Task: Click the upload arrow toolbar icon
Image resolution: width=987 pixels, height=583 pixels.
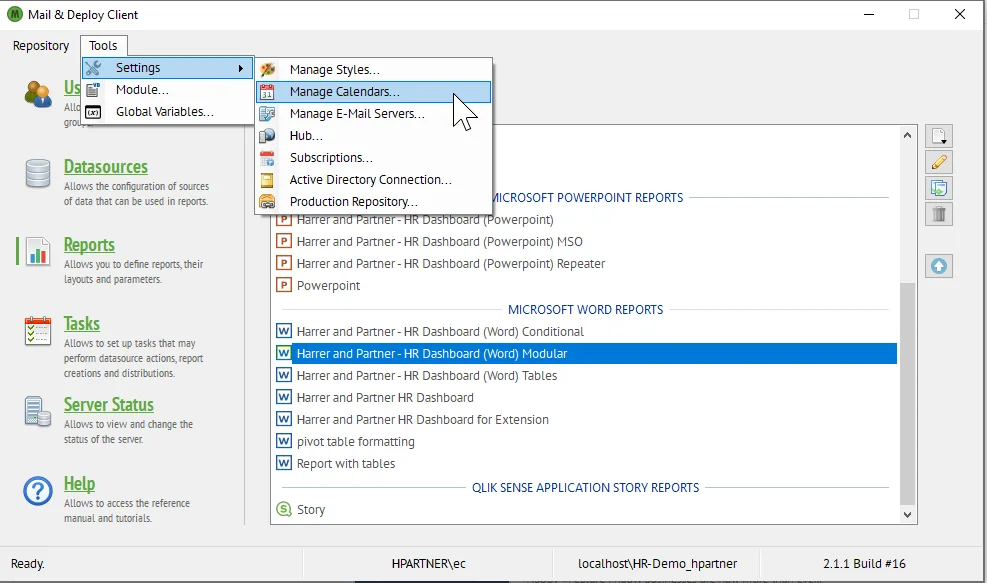Action: (x=939, y=266)
